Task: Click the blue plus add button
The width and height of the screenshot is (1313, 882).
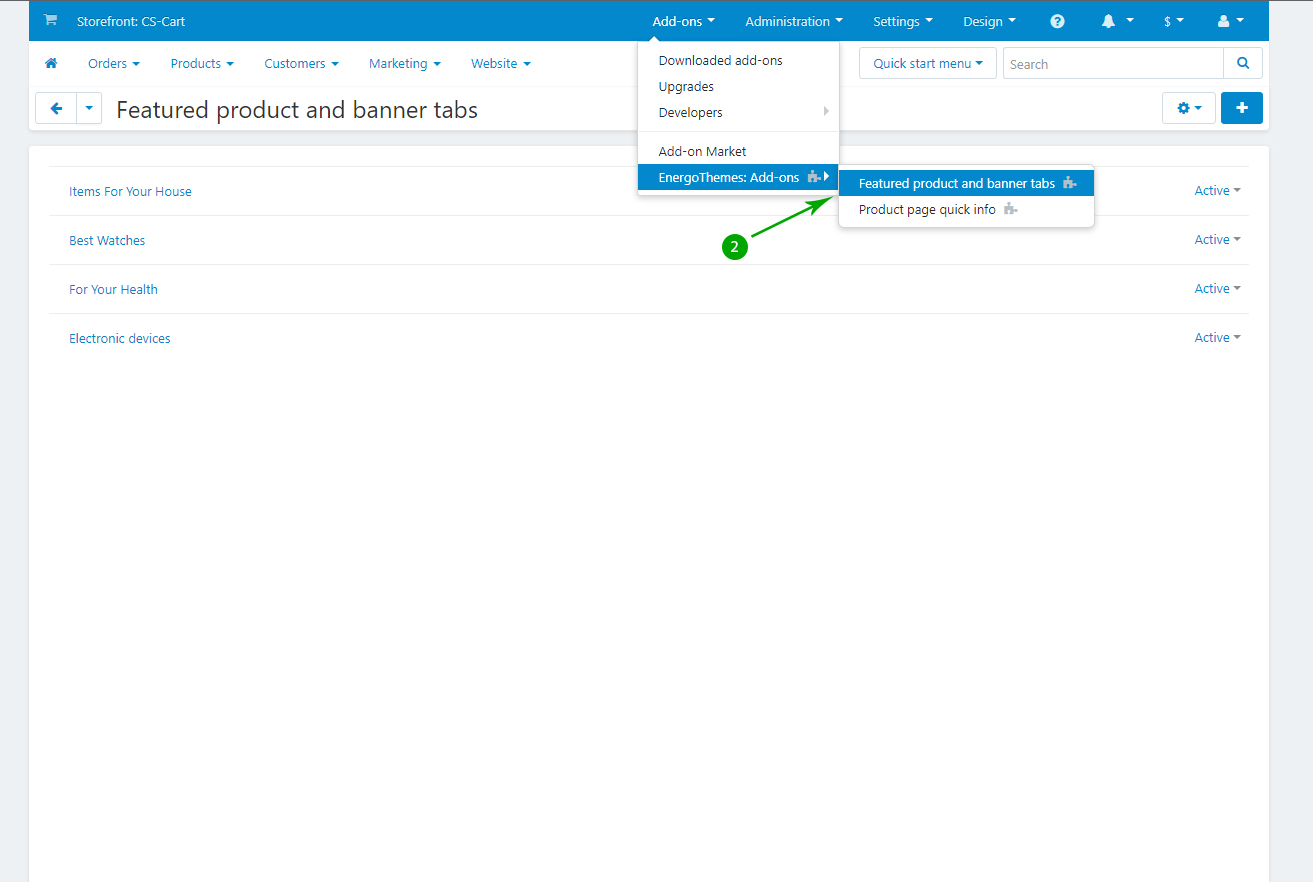Action: pyautogui.click(x=1241, y=108)
